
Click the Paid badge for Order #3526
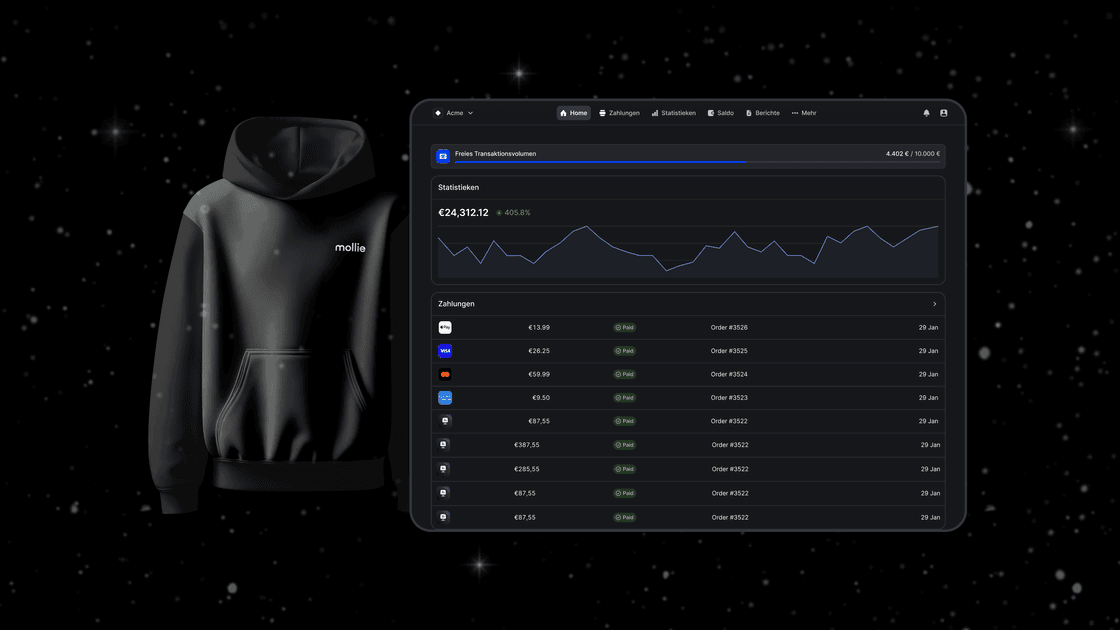624,327
